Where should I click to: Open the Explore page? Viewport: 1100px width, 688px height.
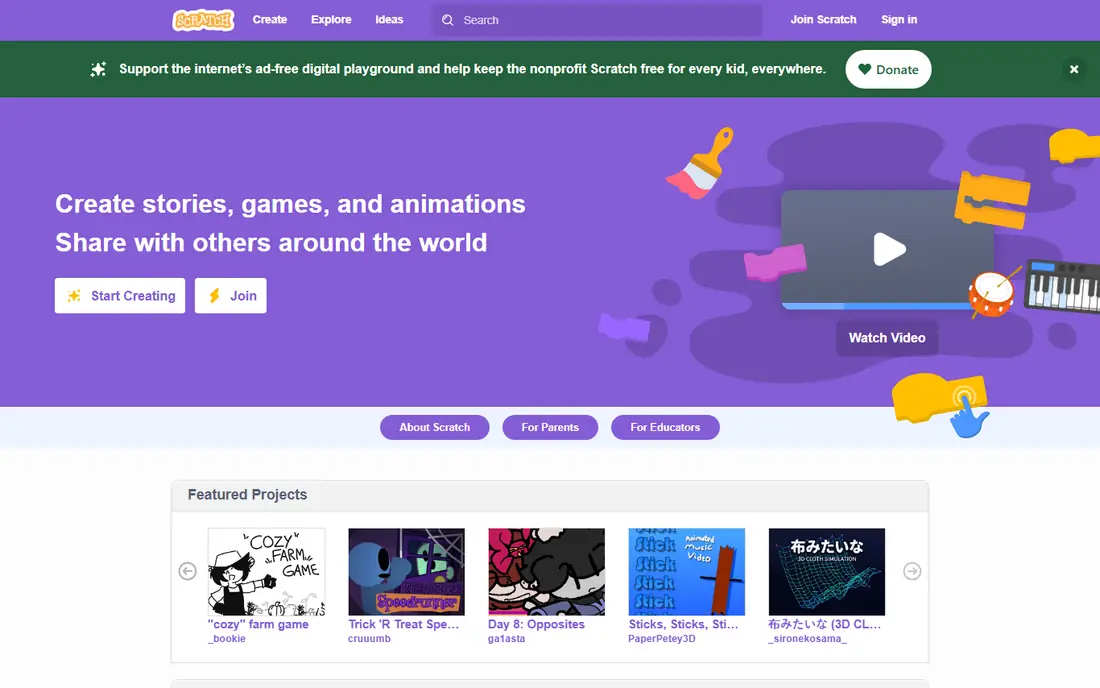(x=331, y=20)
